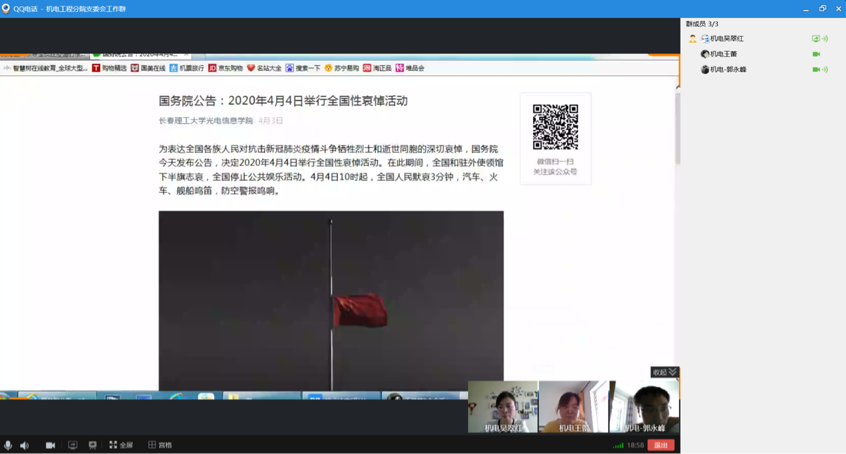Click 机电吴翠红's screen sharing status icon

click(816, 39)
